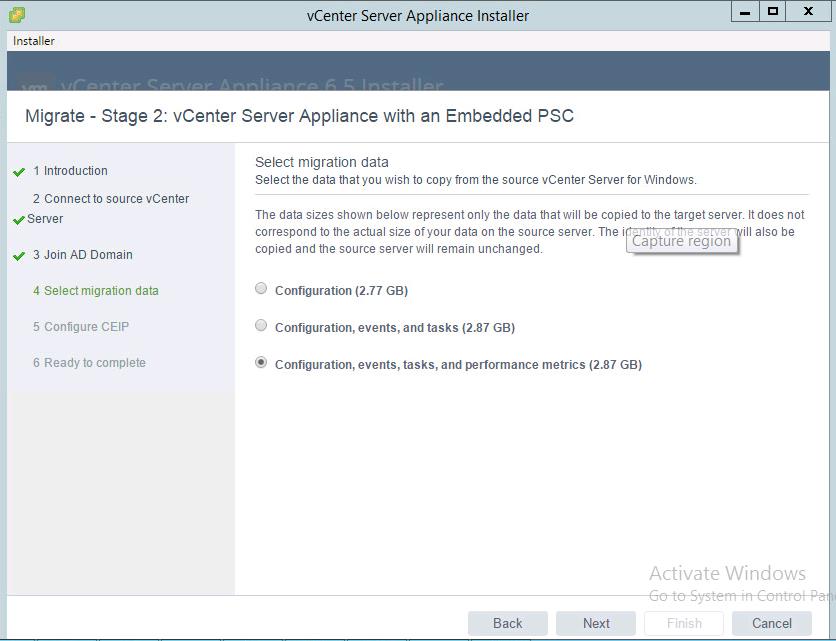Proceed with the Next button

(x=596, y=623)
